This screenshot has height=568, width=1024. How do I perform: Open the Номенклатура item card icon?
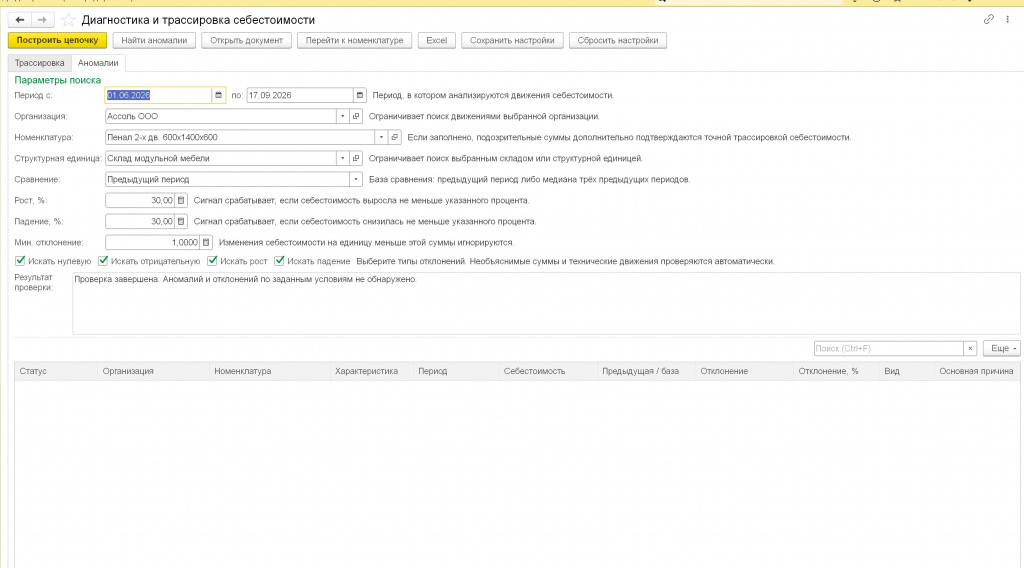coord(394,137)
